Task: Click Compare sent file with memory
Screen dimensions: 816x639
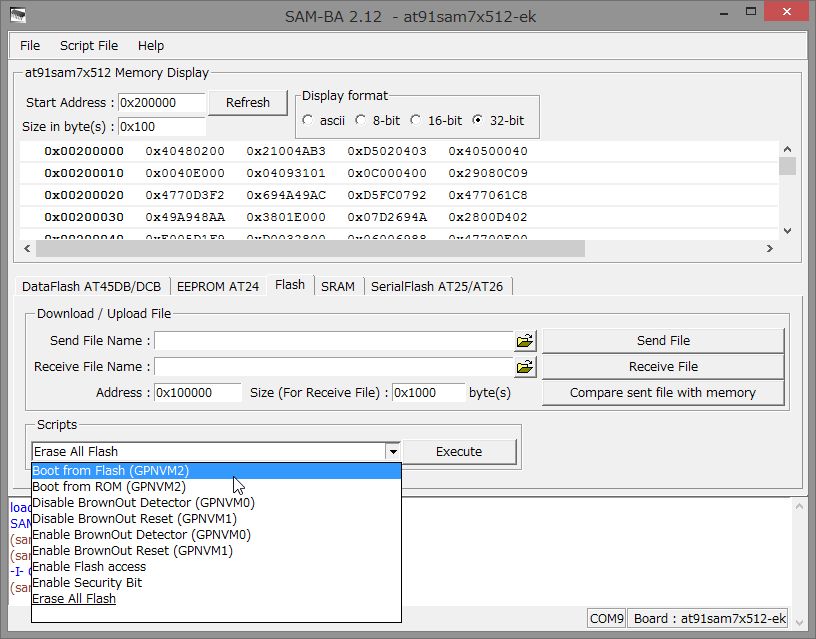Action: click(x=664, y=393)
